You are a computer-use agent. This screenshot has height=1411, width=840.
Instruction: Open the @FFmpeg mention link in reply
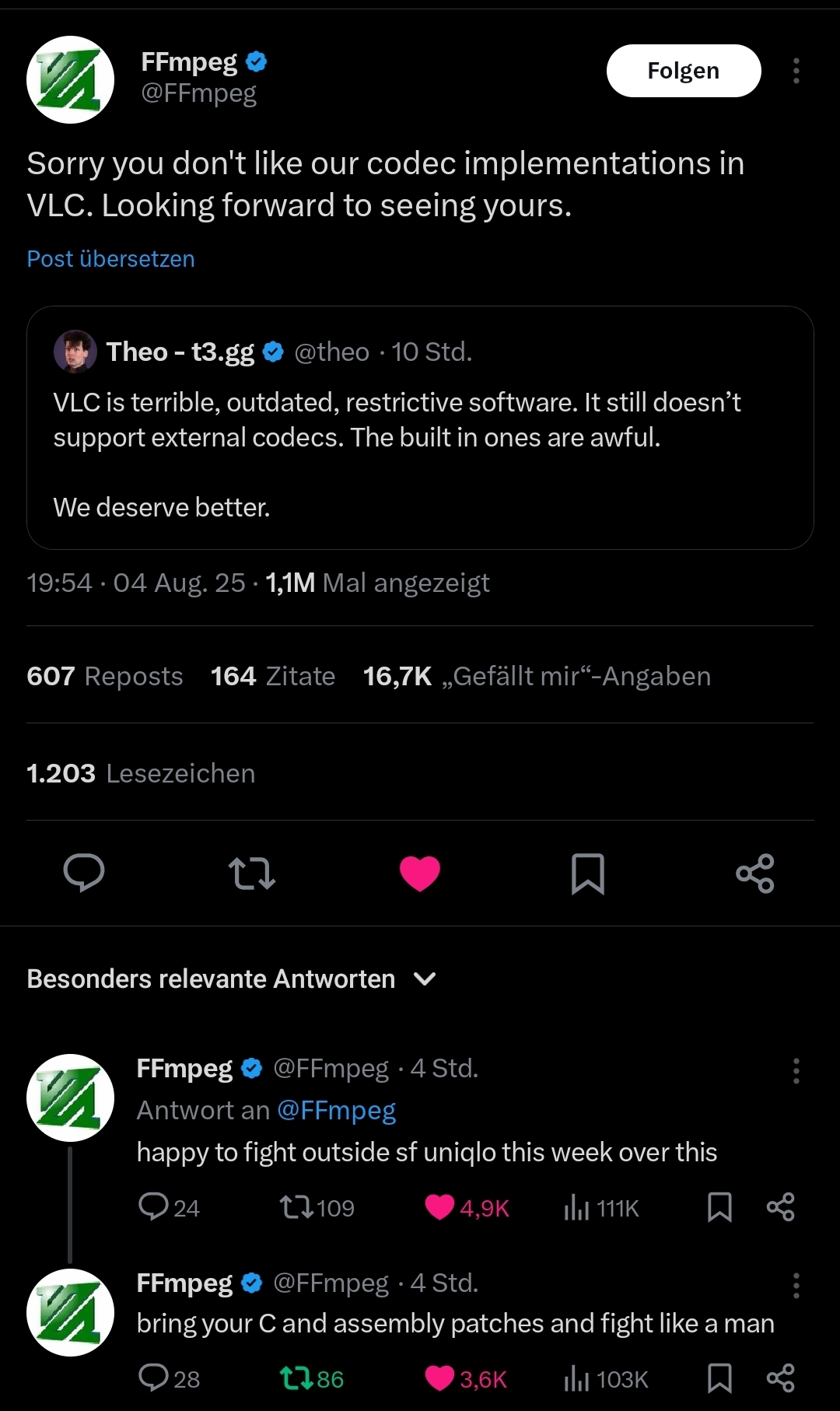337,1110
